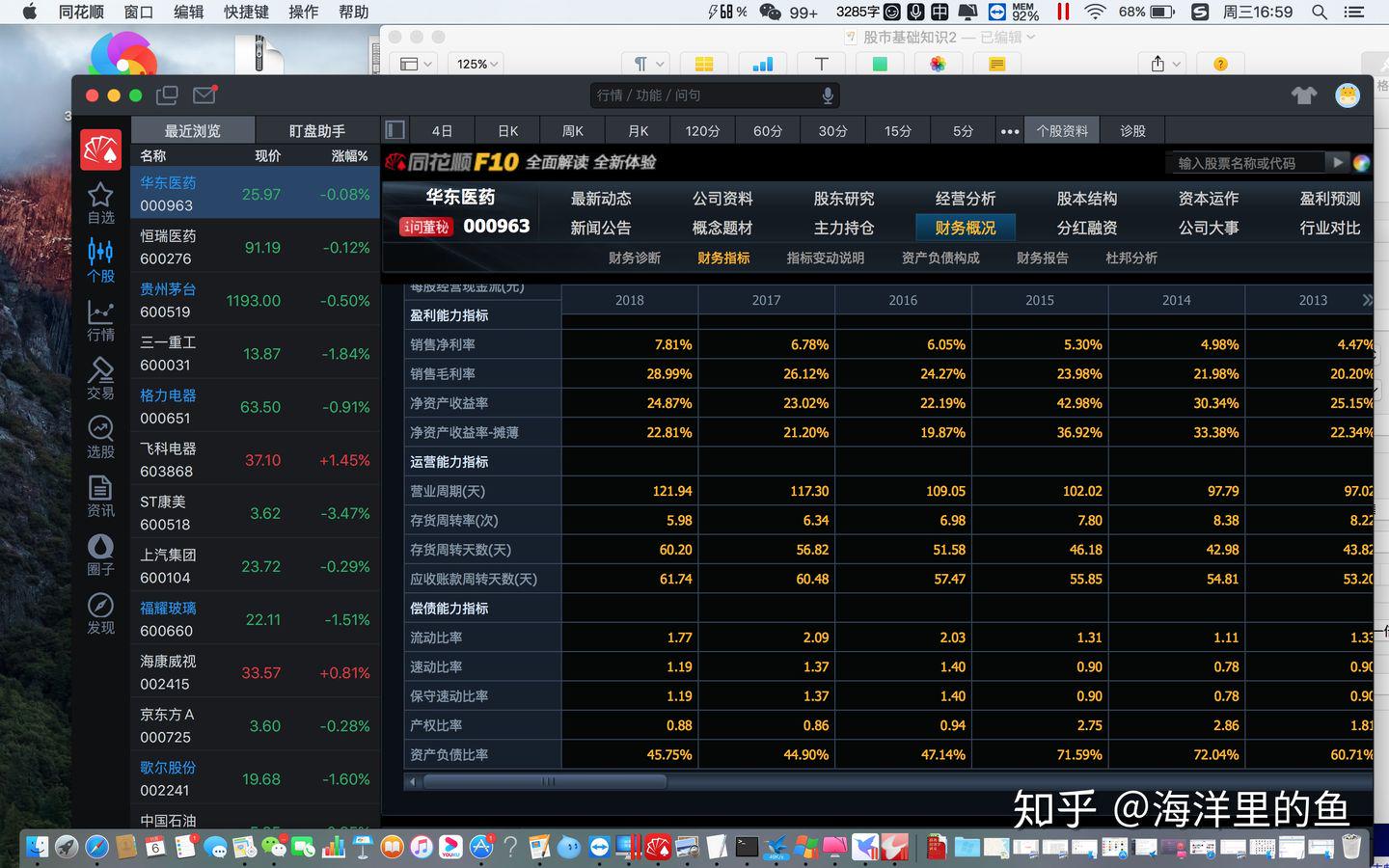Viewport: 1389px width, 868px height.
Task: Click the microphone icon in search box
Action: point(828,95)
